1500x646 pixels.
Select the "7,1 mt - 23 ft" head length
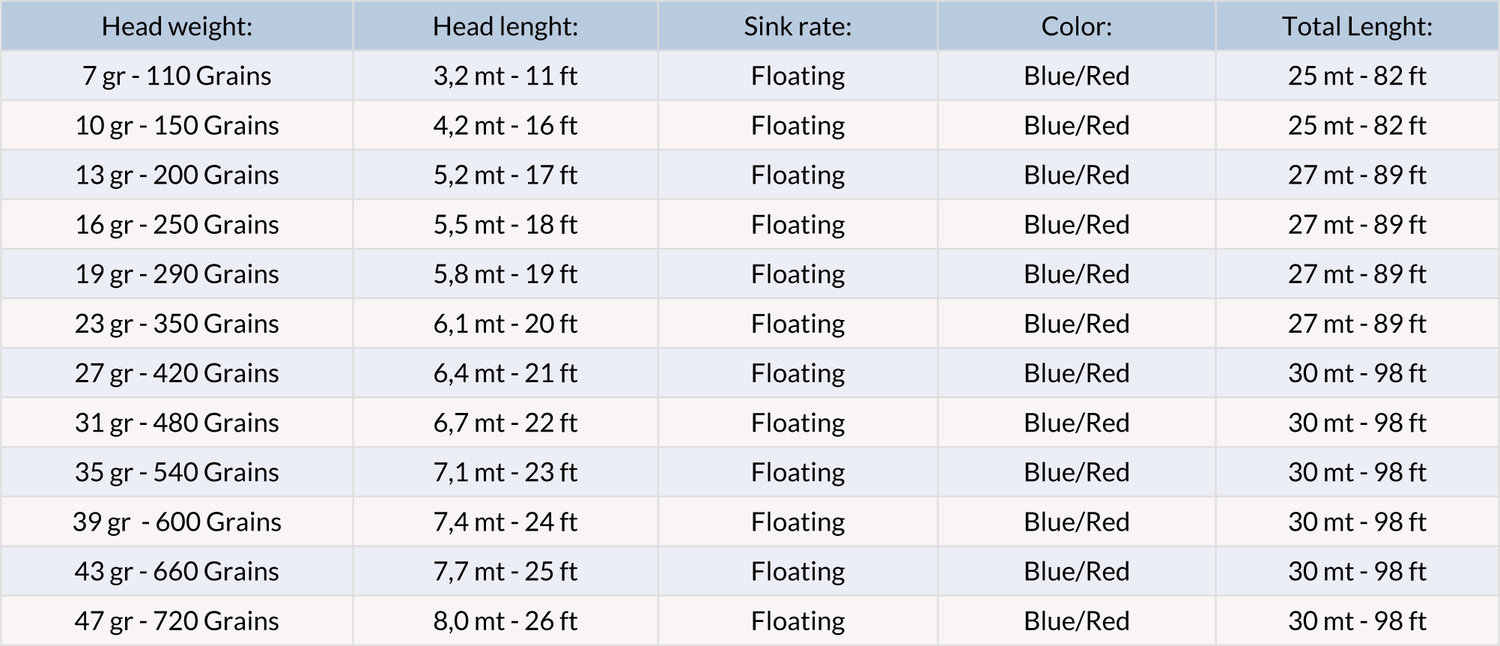pyautogui.click(x=505, y=472)
